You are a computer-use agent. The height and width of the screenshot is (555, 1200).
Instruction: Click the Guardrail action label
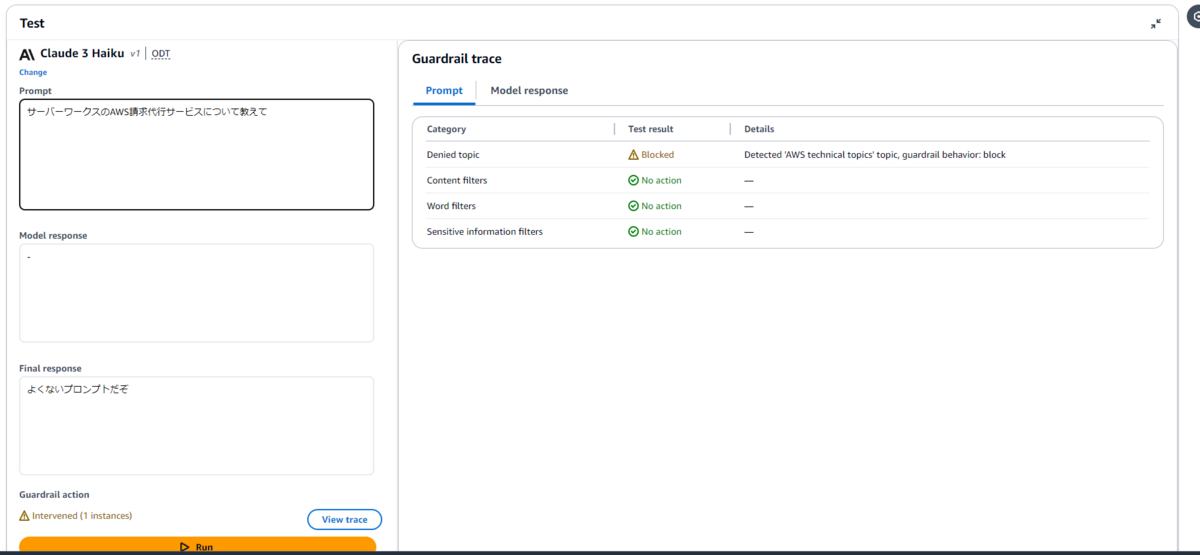tap(54, 495)
